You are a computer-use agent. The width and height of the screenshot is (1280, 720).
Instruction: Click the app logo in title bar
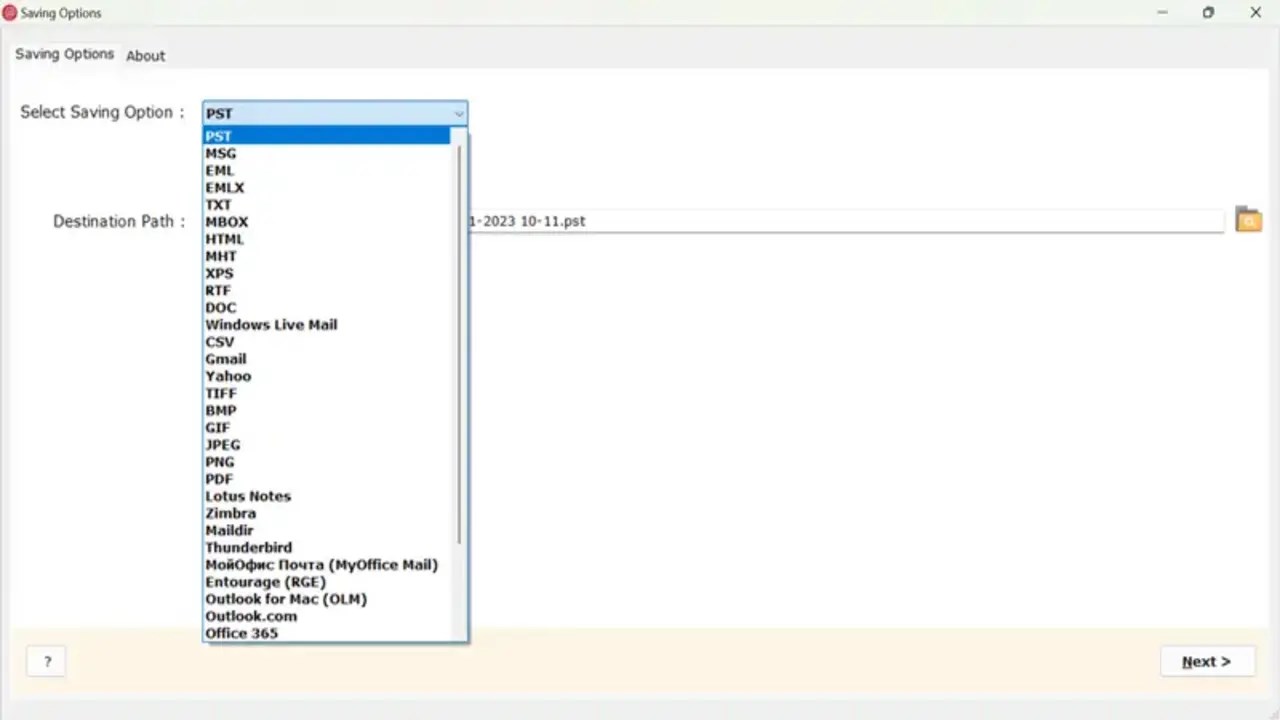pyautogui.click(x=10, y=13)
